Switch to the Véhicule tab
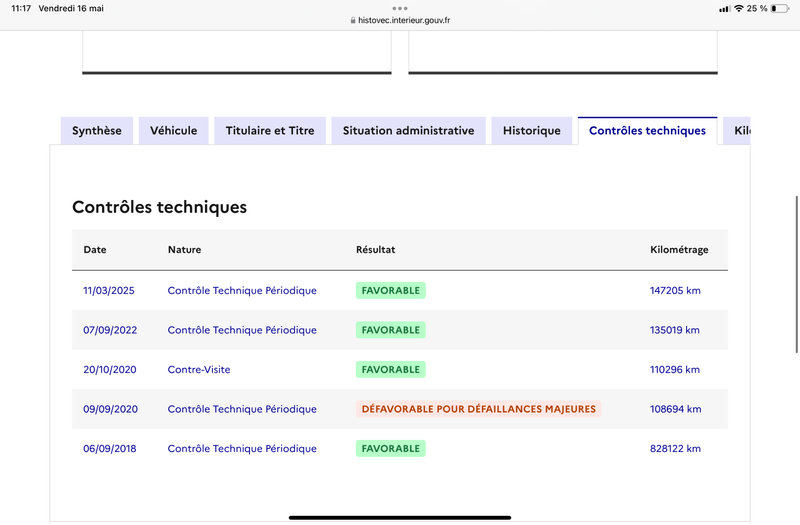This screenshot has width=800, height=525. point(173,131)
